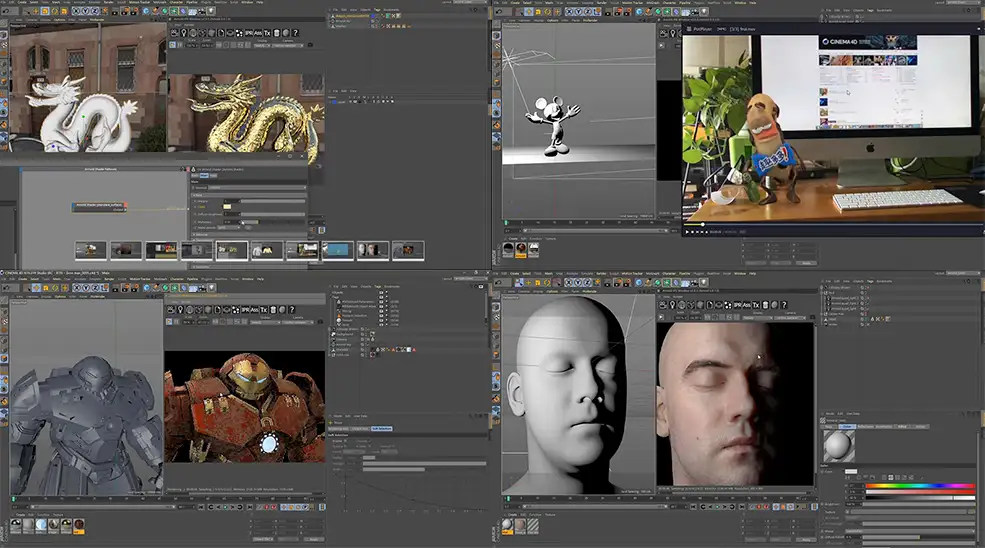Click the camera icon in head window toolbar
The height and width of the screenshot is (548, 985).
point(694,283)
